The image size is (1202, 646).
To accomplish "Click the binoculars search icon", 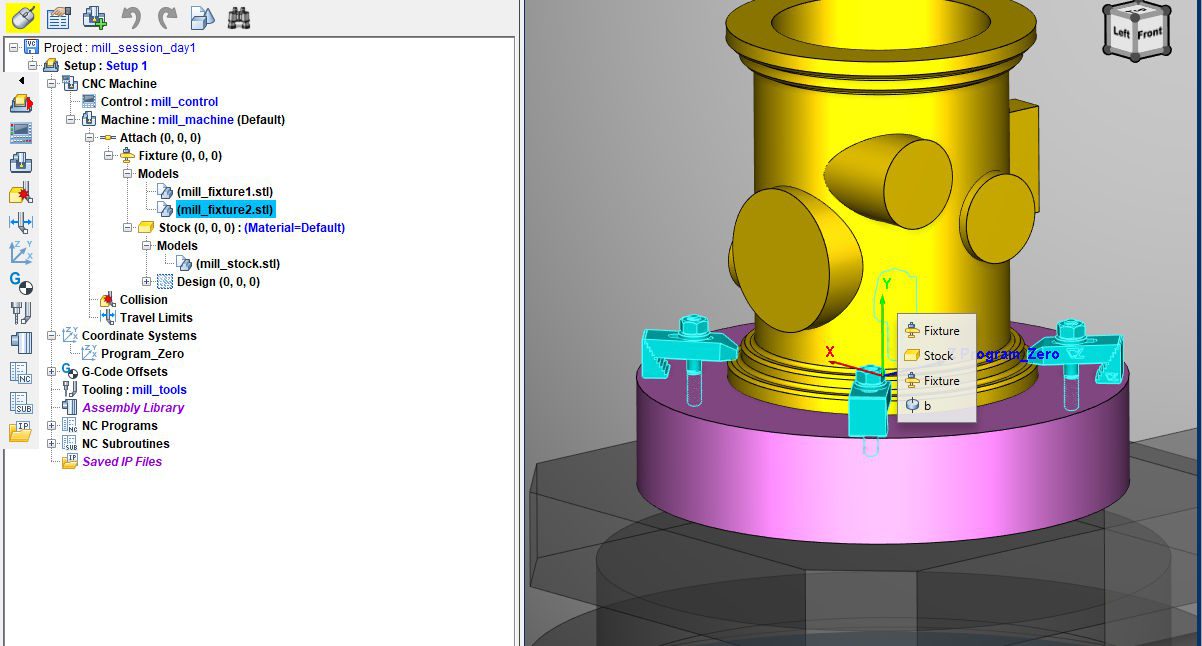I will [238, 17].
